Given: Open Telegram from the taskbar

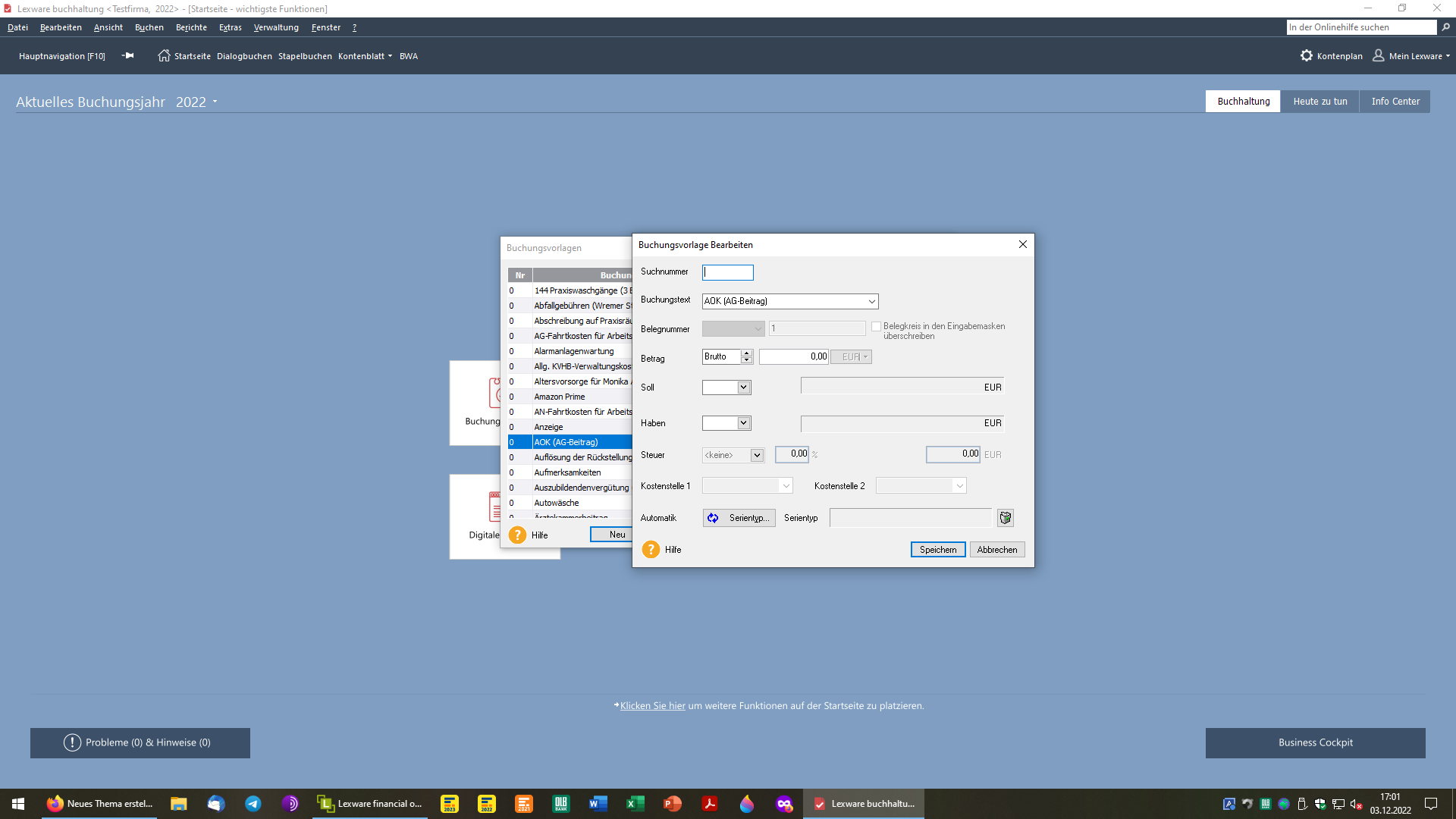Looking at the screenshot, I should pos(253,804).
